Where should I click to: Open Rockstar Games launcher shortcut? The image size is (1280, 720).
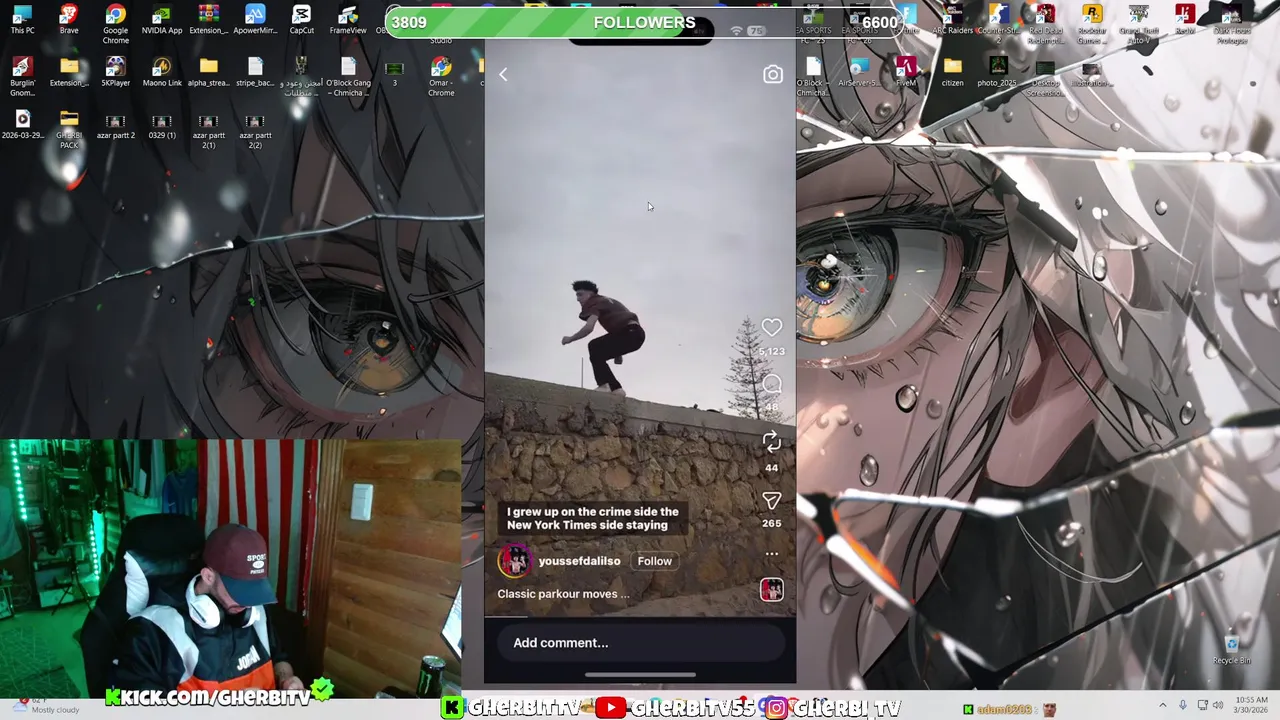point(1092,24)
